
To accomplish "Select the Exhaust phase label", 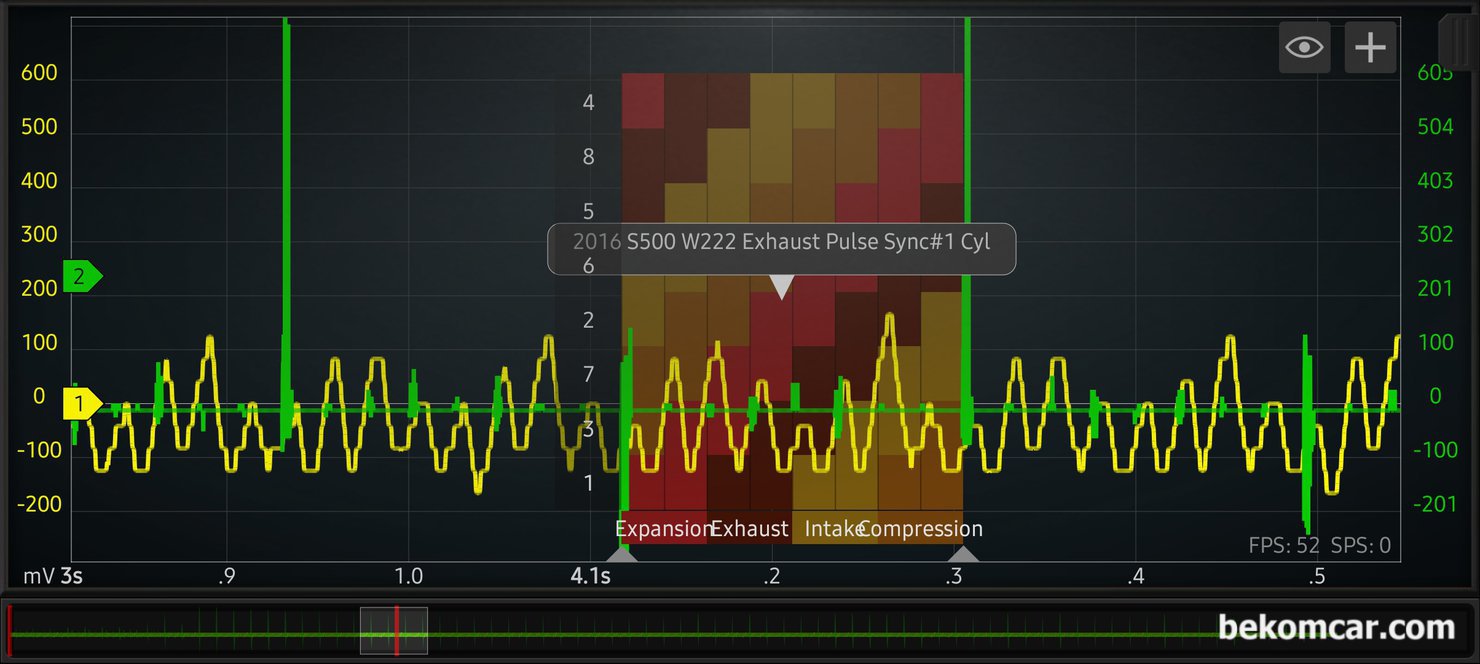I will click(749, 529).
